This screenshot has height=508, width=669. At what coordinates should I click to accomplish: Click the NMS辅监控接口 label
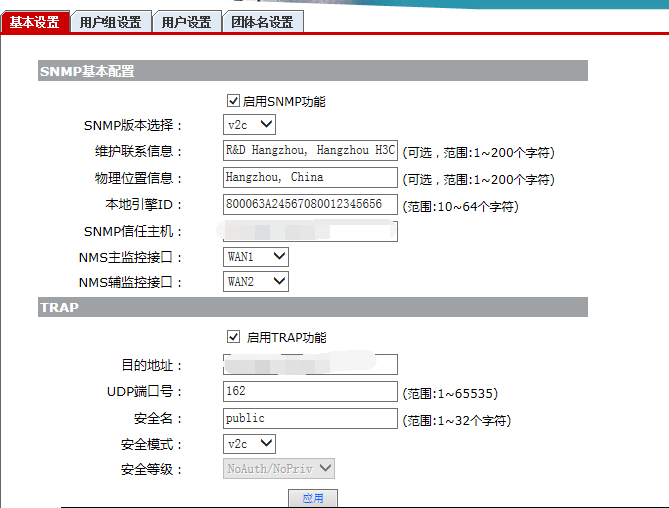pyautogui.click(x=130, y=282)
